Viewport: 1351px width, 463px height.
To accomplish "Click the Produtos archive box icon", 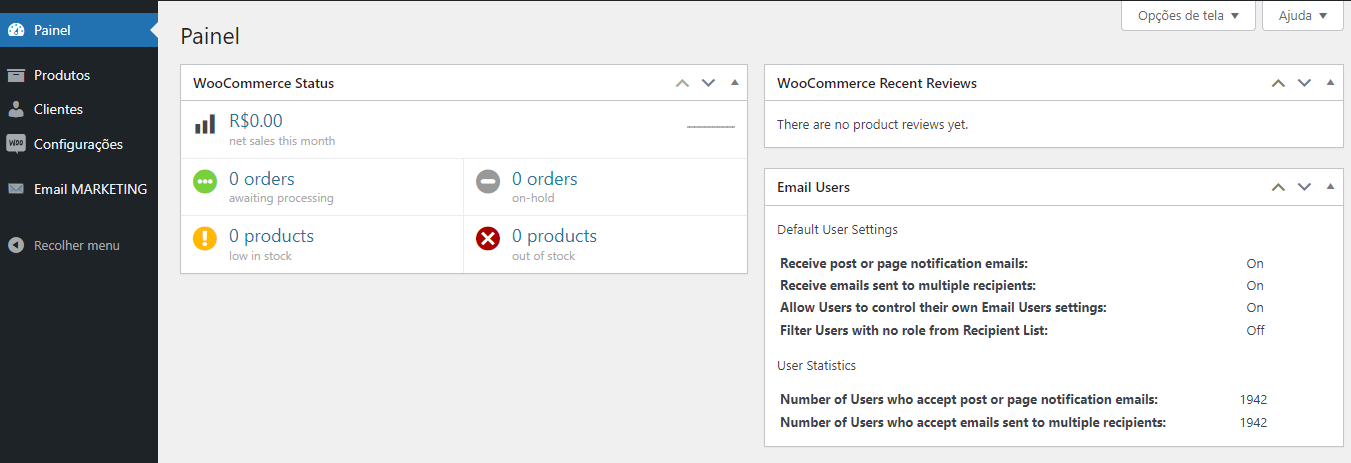I will pyautogui.click(x=16, y=75).
